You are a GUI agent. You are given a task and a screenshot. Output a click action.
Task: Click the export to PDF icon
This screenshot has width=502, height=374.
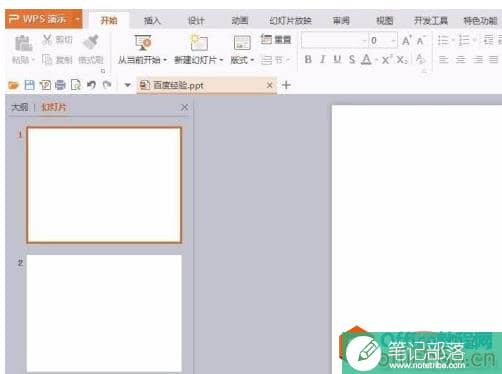point(45,85)
